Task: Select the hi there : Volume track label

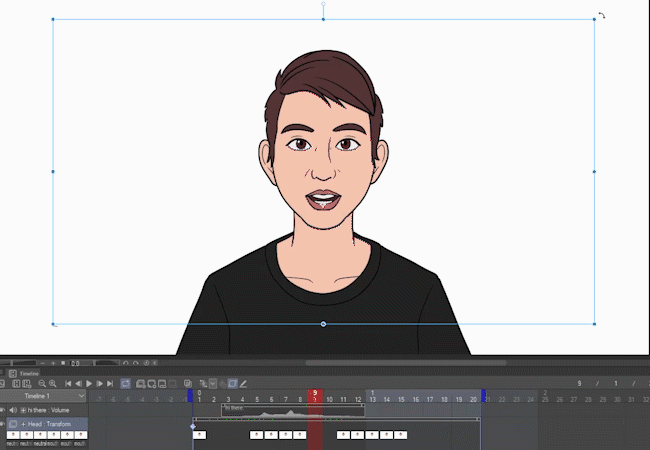Action: (x=48, y=410)
